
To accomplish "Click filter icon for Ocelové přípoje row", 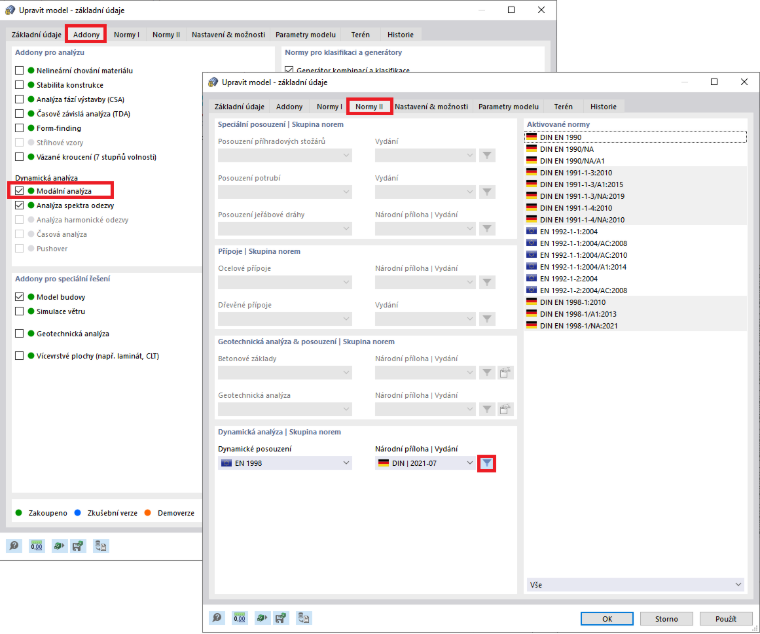I will [x=487, y=282].
